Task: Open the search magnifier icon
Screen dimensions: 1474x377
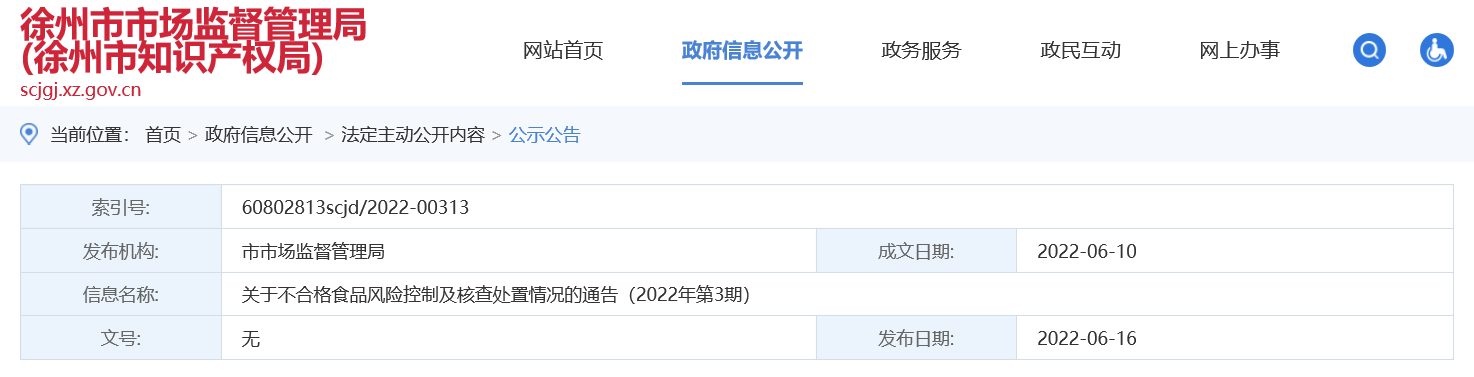Action: coord(1369,50)
